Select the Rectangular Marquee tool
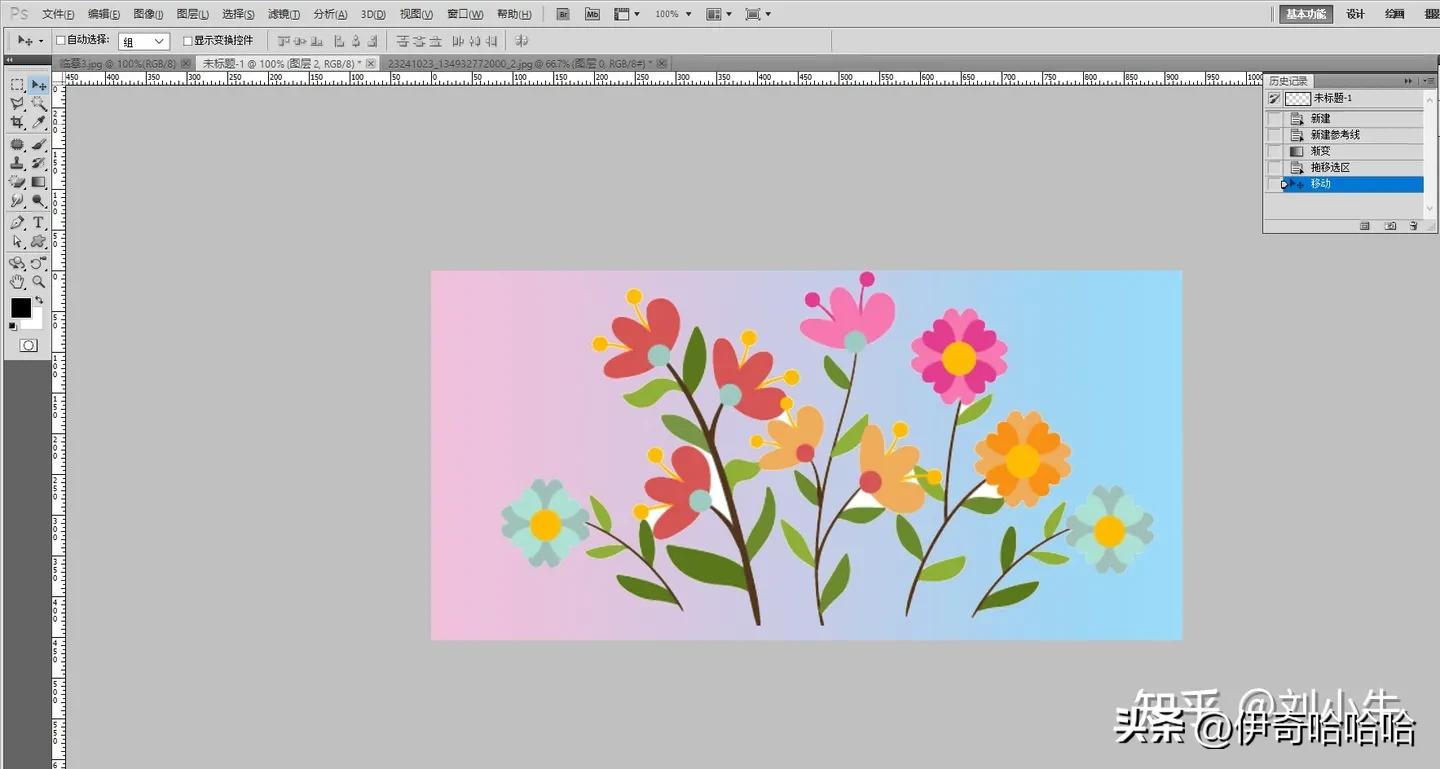 (x=17, y=85)
